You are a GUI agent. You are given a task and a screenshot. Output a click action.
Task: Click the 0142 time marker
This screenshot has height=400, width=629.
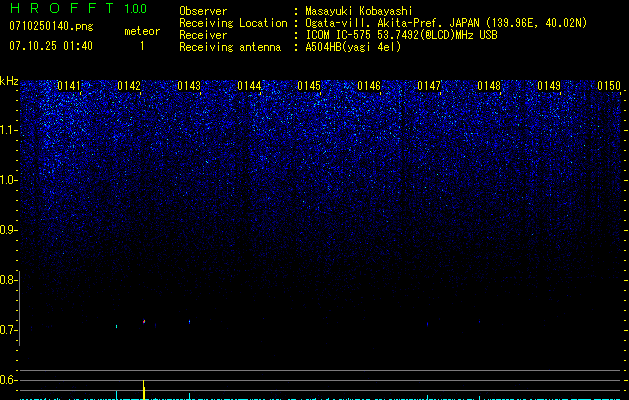tap(129, 86)
